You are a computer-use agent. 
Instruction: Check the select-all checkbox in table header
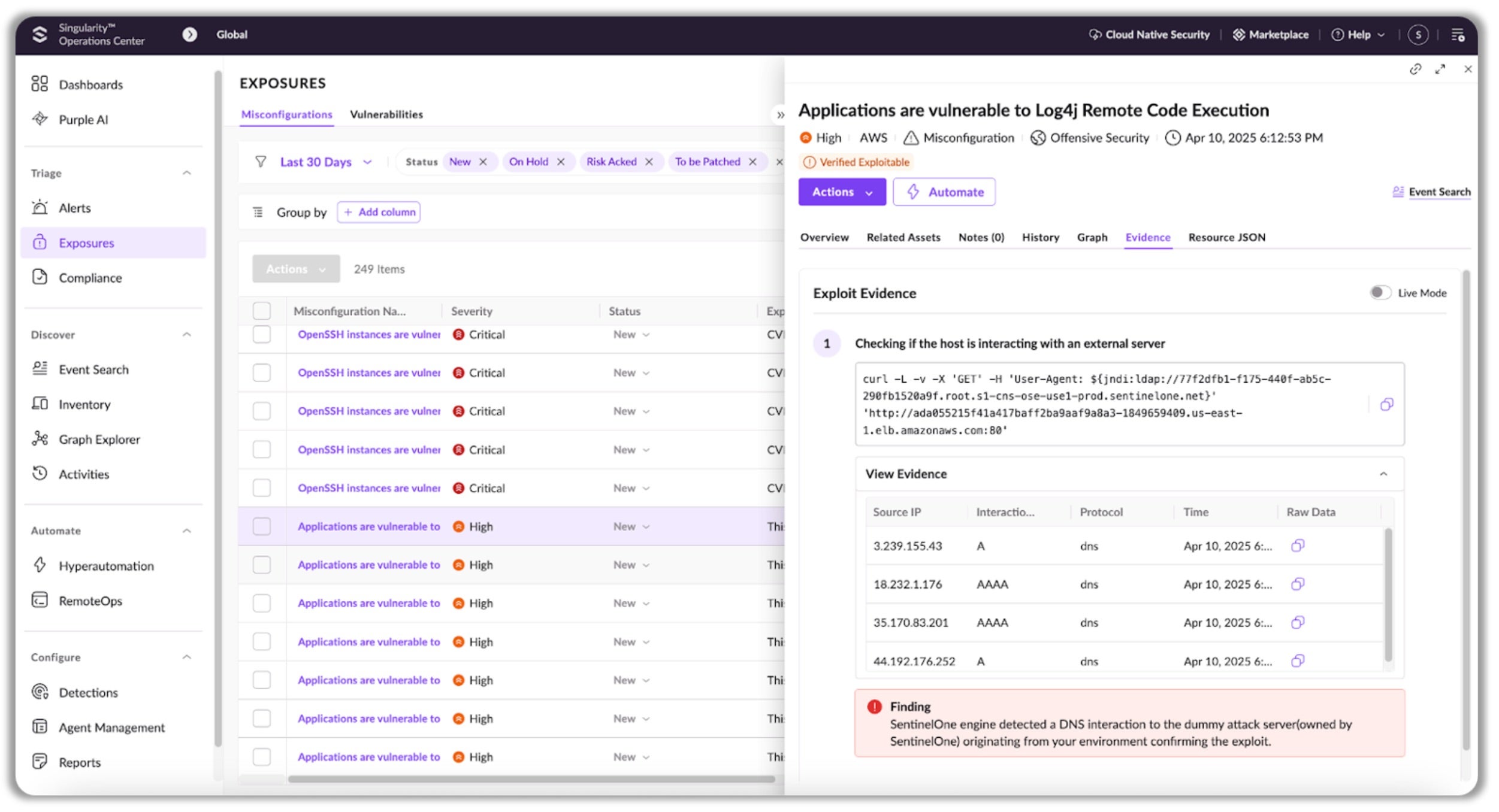[262, 311]
